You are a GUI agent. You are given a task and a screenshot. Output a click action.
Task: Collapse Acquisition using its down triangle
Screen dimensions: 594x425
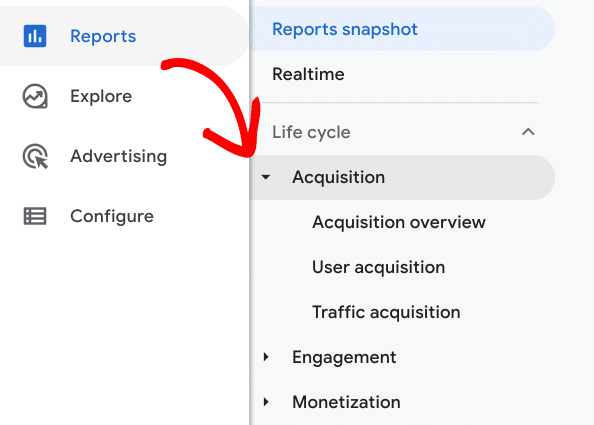(x=266, y=177)
